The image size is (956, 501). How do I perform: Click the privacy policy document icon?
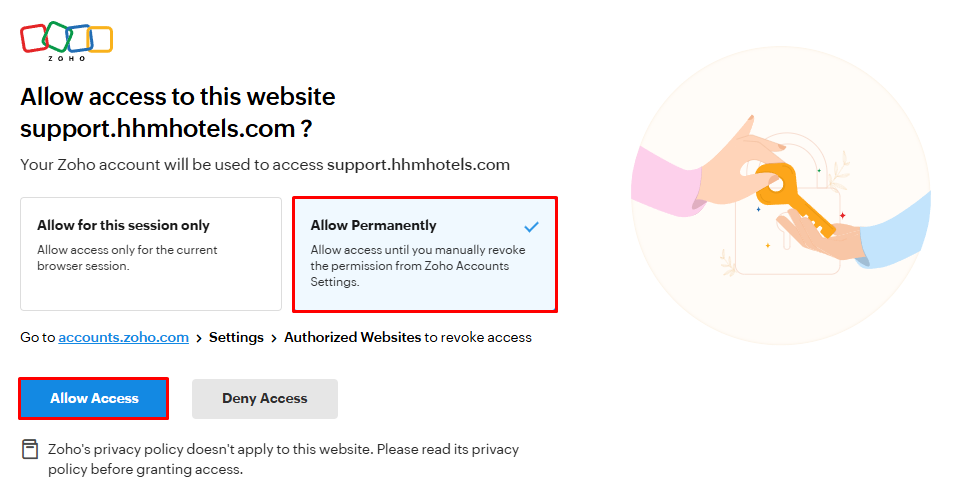click(30, 449)
